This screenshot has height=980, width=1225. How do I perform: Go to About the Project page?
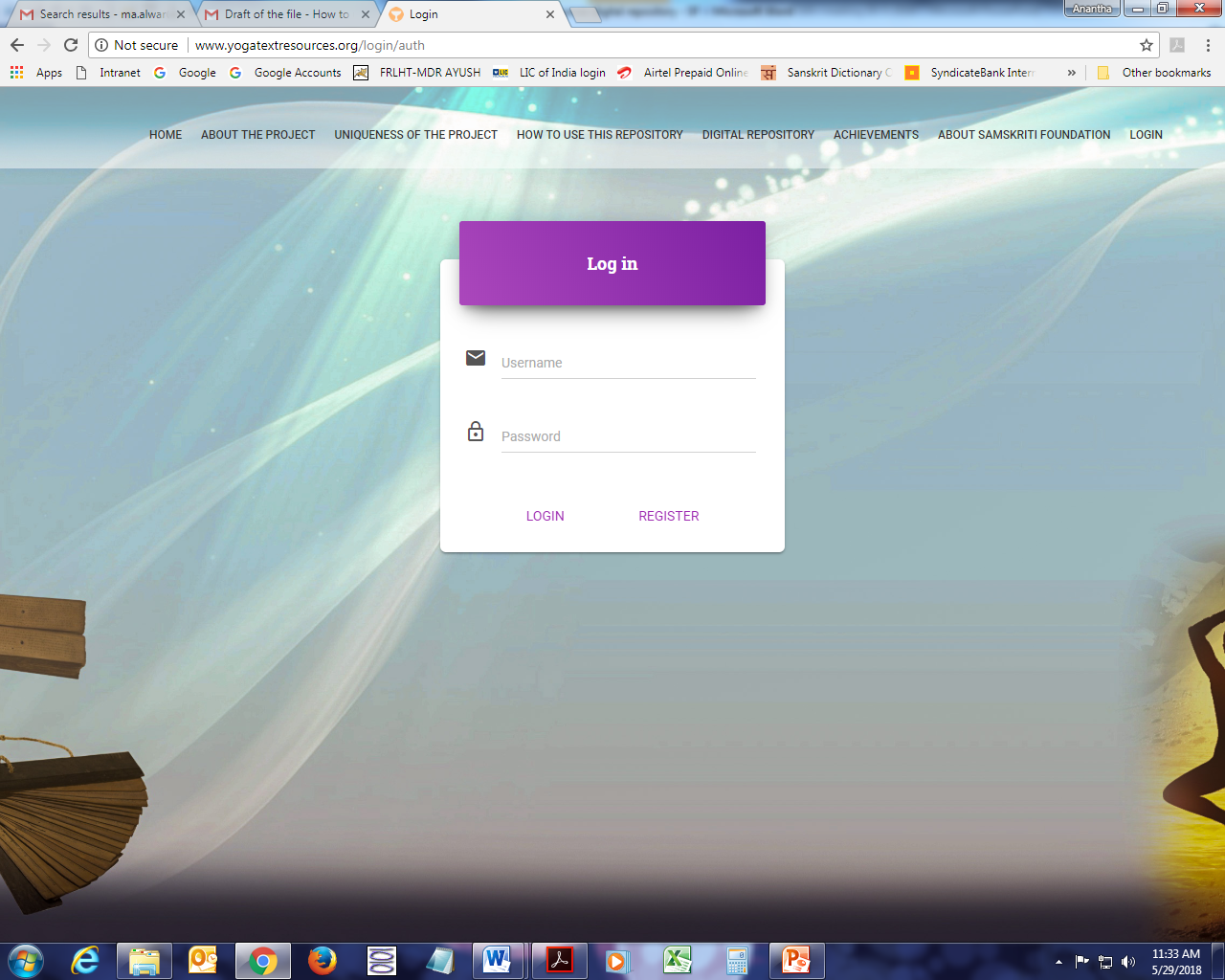coord(257,135)
